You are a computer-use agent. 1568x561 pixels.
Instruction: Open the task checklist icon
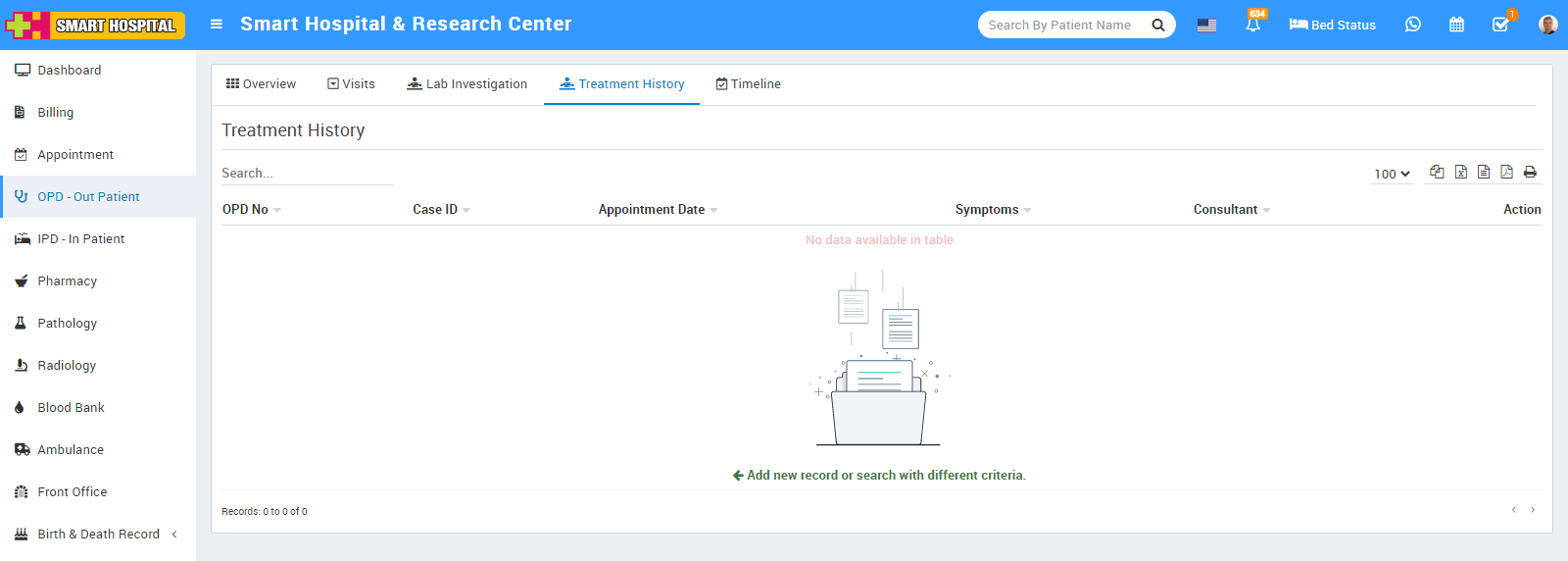(x=1501, y=24)
